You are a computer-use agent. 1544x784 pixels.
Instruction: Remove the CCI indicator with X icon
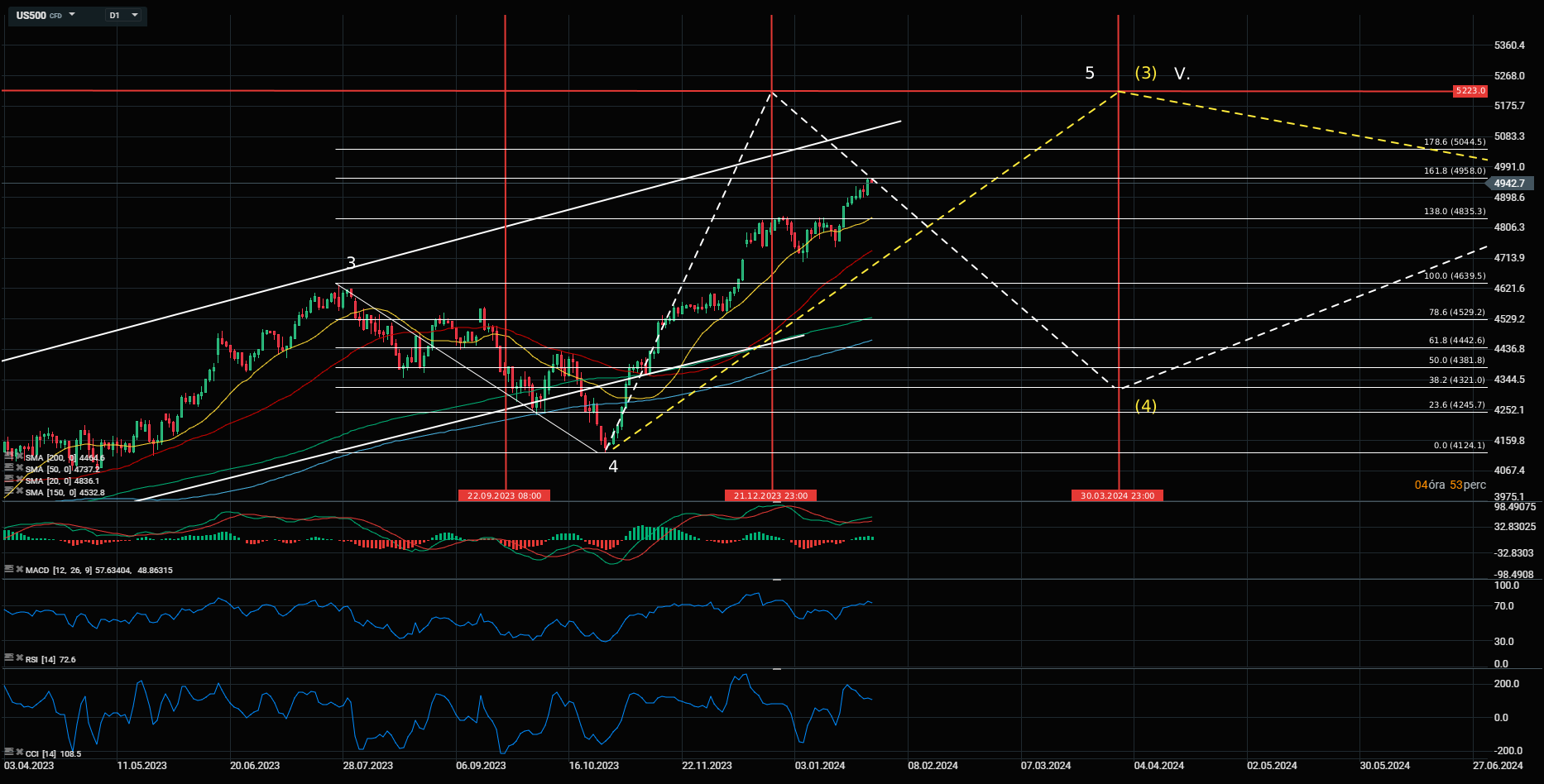[x=19, y=753]
